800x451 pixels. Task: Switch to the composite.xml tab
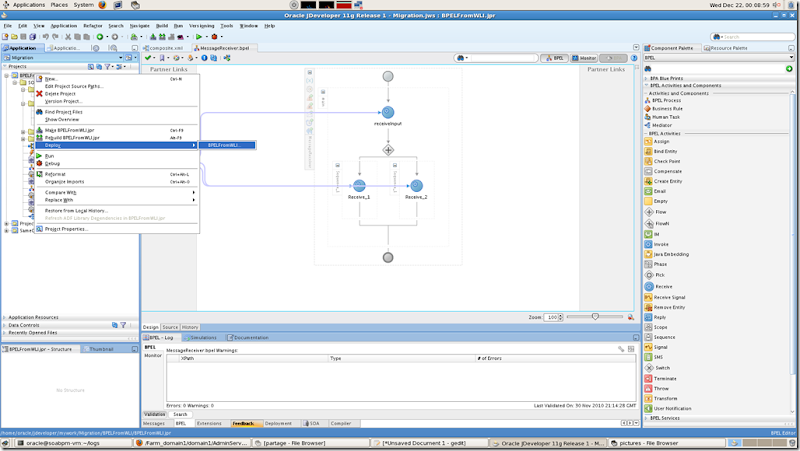(x=163, y=48)
